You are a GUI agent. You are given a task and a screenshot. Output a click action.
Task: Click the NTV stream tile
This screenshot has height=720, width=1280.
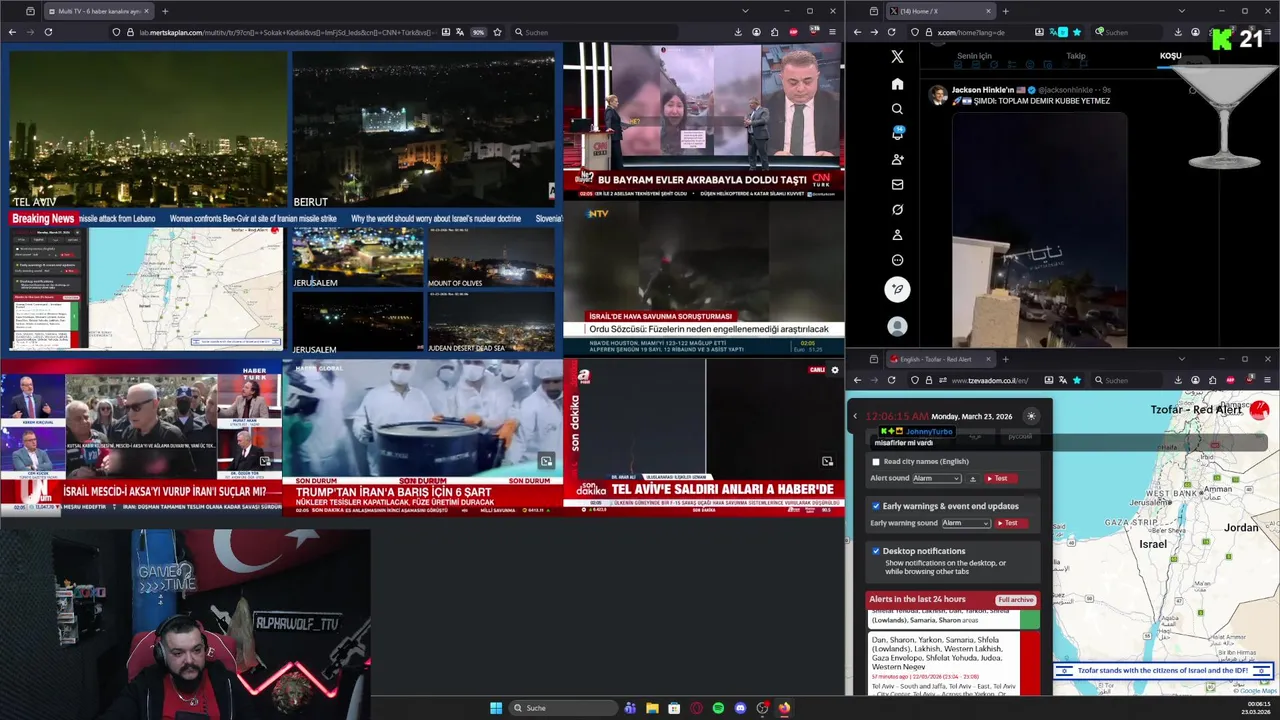coord(703,278)
